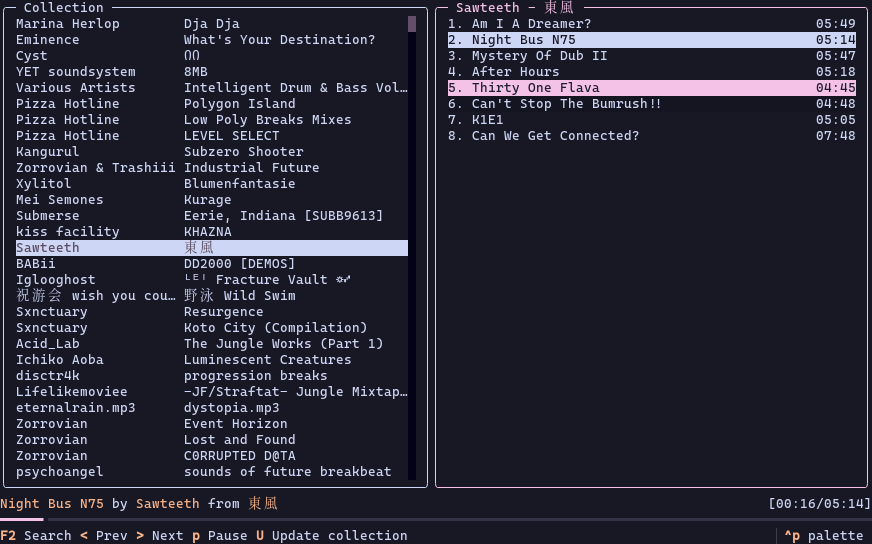This screenshot has height=544, width=872.
Task: Play track 4 After Hours
Action: pos(652,72)
